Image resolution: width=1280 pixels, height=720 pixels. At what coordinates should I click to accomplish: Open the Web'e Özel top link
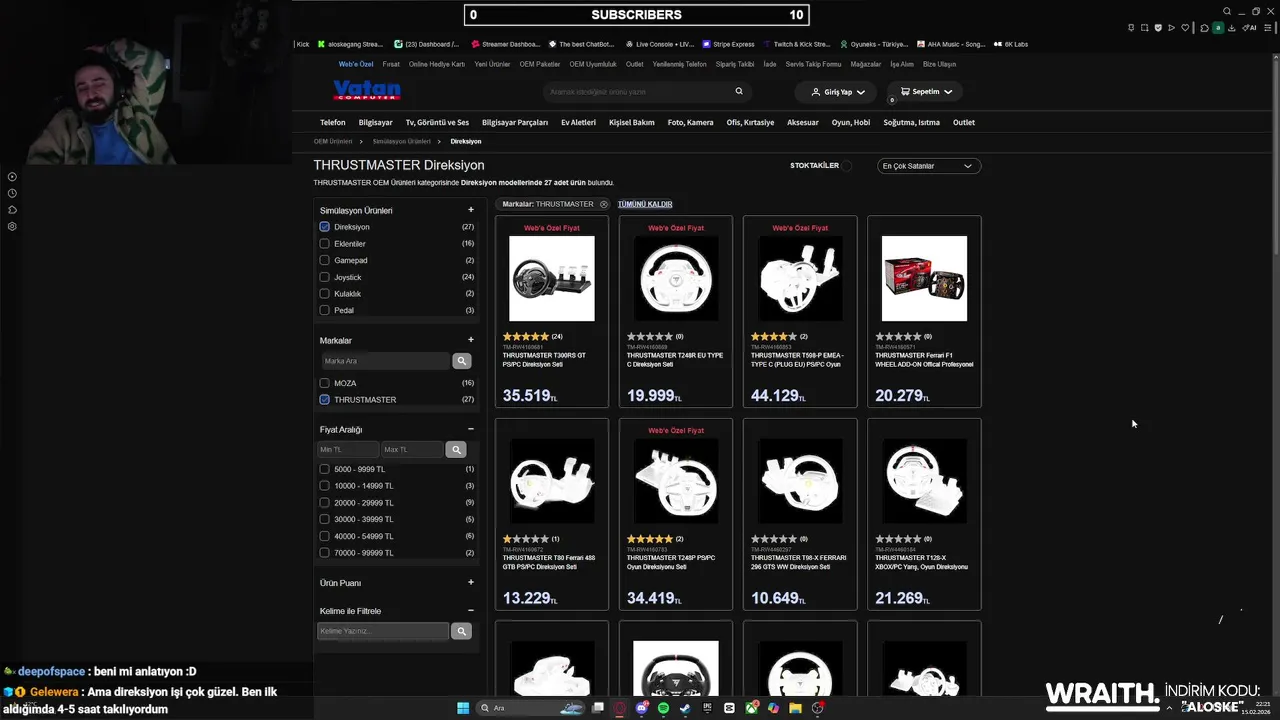[356, 64]
